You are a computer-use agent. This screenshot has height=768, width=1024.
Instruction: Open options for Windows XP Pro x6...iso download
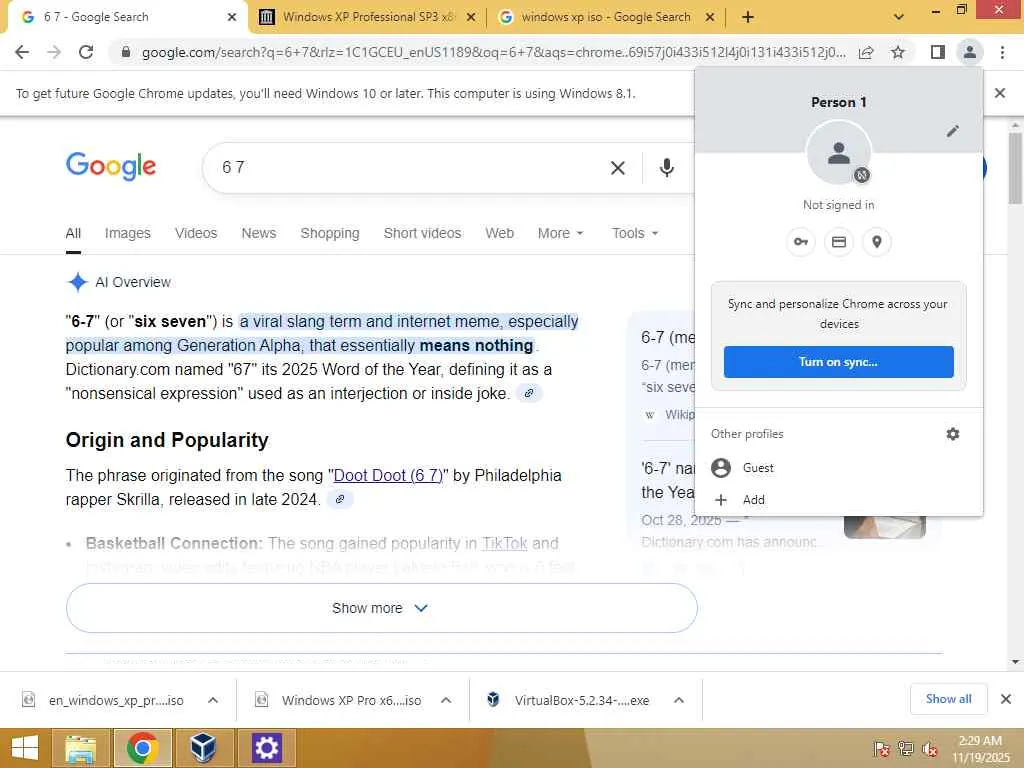[446, 700]
